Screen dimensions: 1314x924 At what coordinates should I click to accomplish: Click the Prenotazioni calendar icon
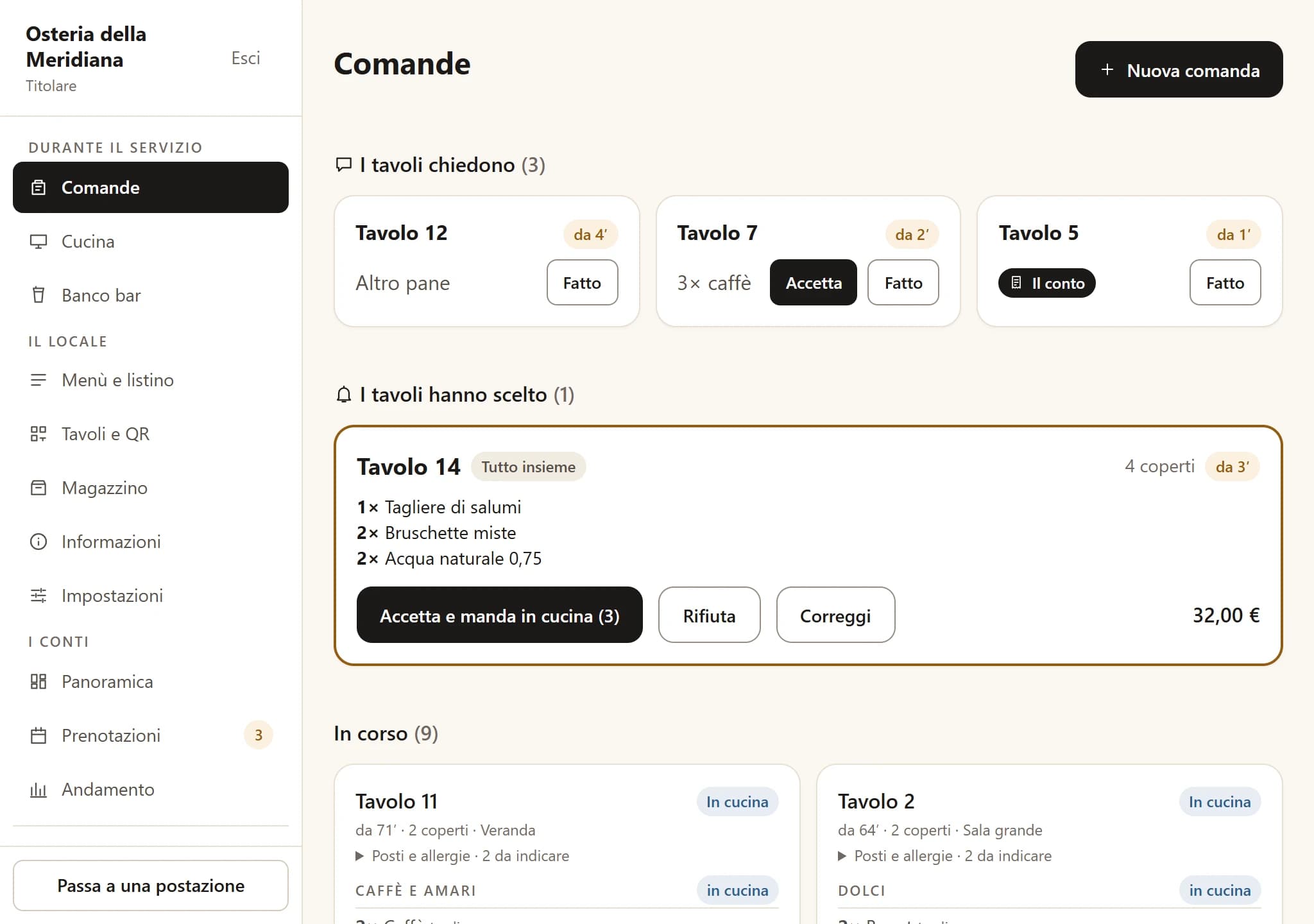pos(38,735)
